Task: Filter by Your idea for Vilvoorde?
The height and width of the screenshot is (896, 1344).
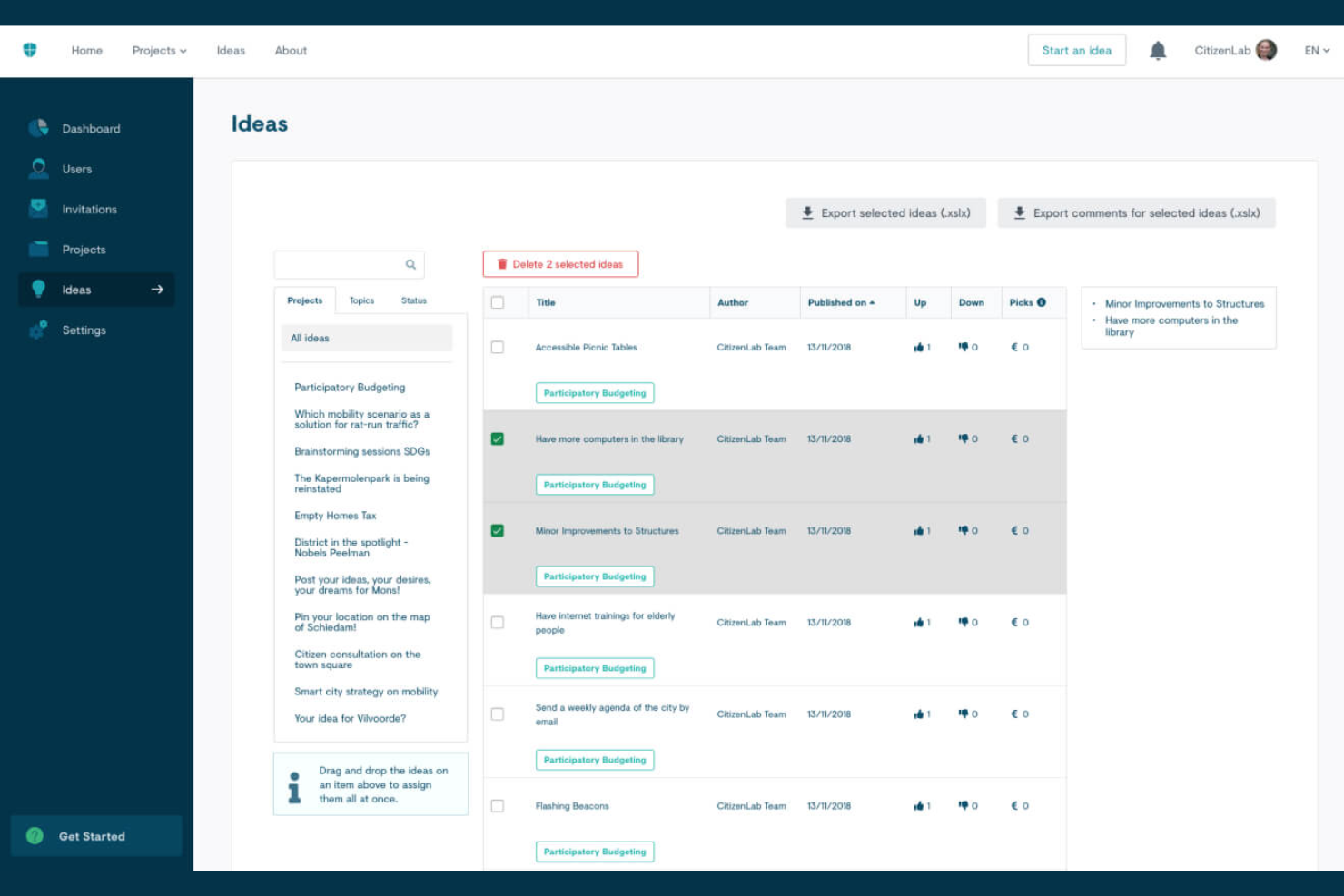Action: tap(350, 718)
